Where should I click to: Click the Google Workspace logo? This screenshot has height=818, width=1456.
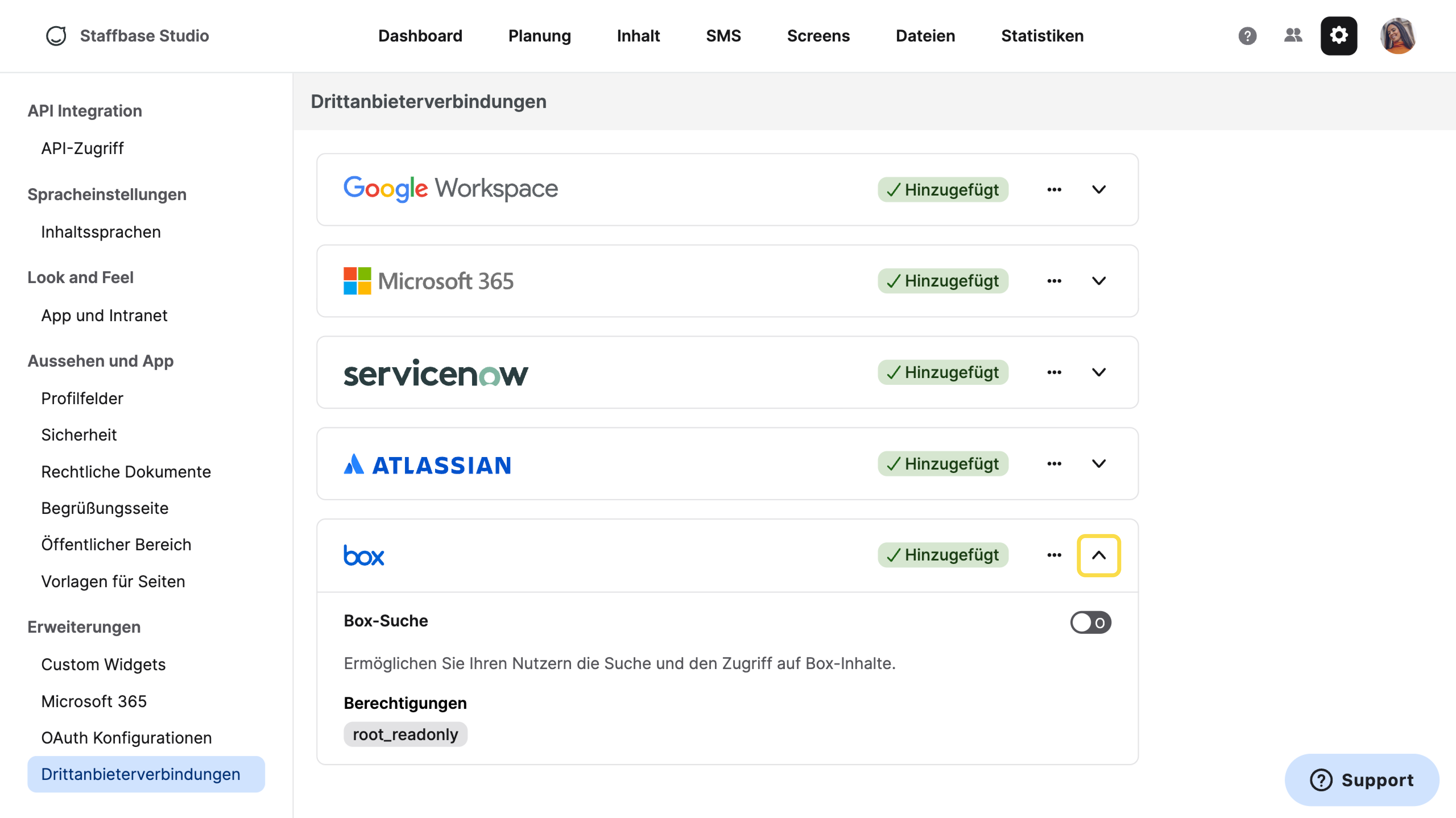click(450, 189)
